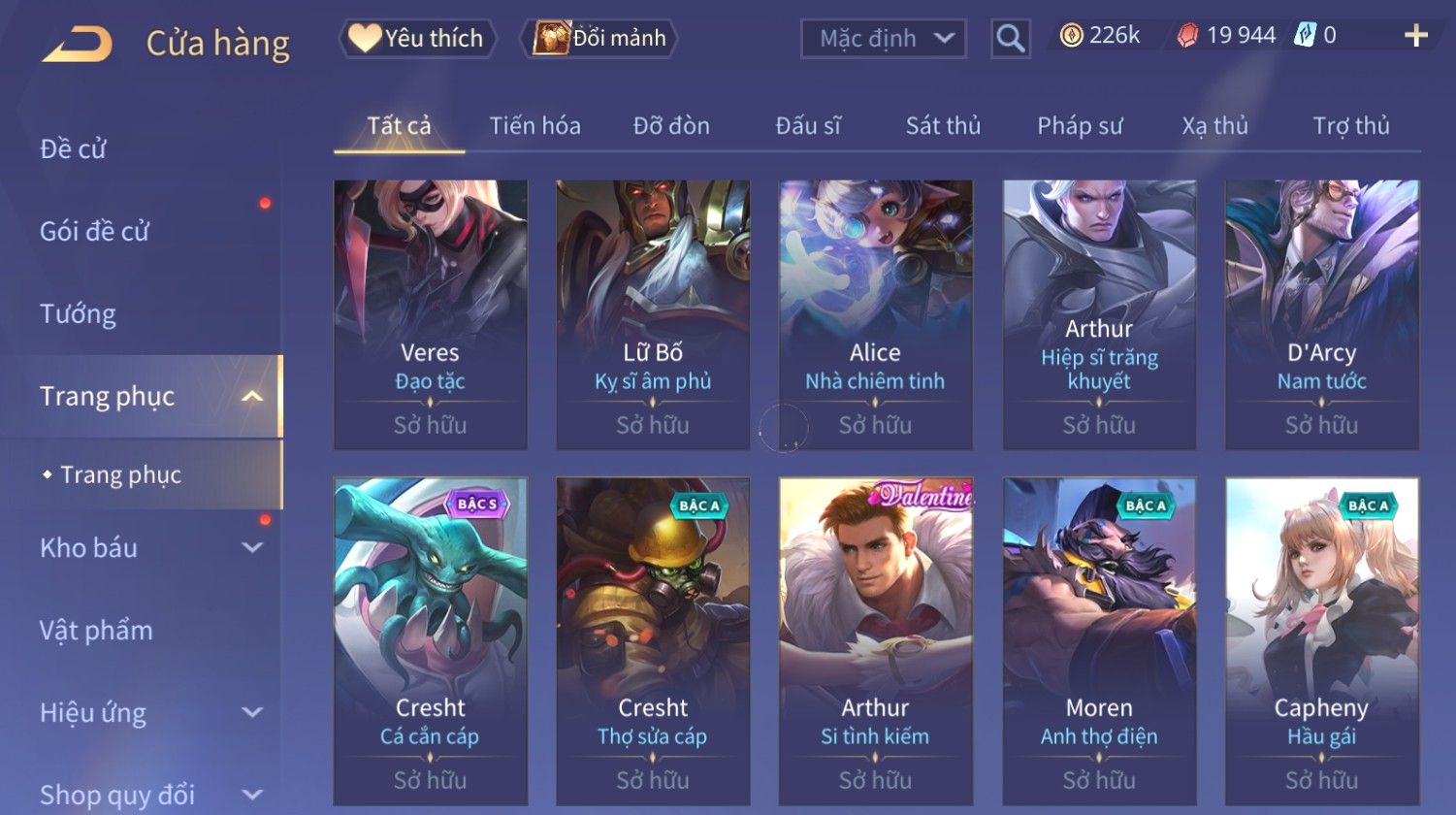The height and width of the screenshot is (815, 1456).
Task: Expand the Hiệu ứng sidebar section
Action: tap(252, 712)
